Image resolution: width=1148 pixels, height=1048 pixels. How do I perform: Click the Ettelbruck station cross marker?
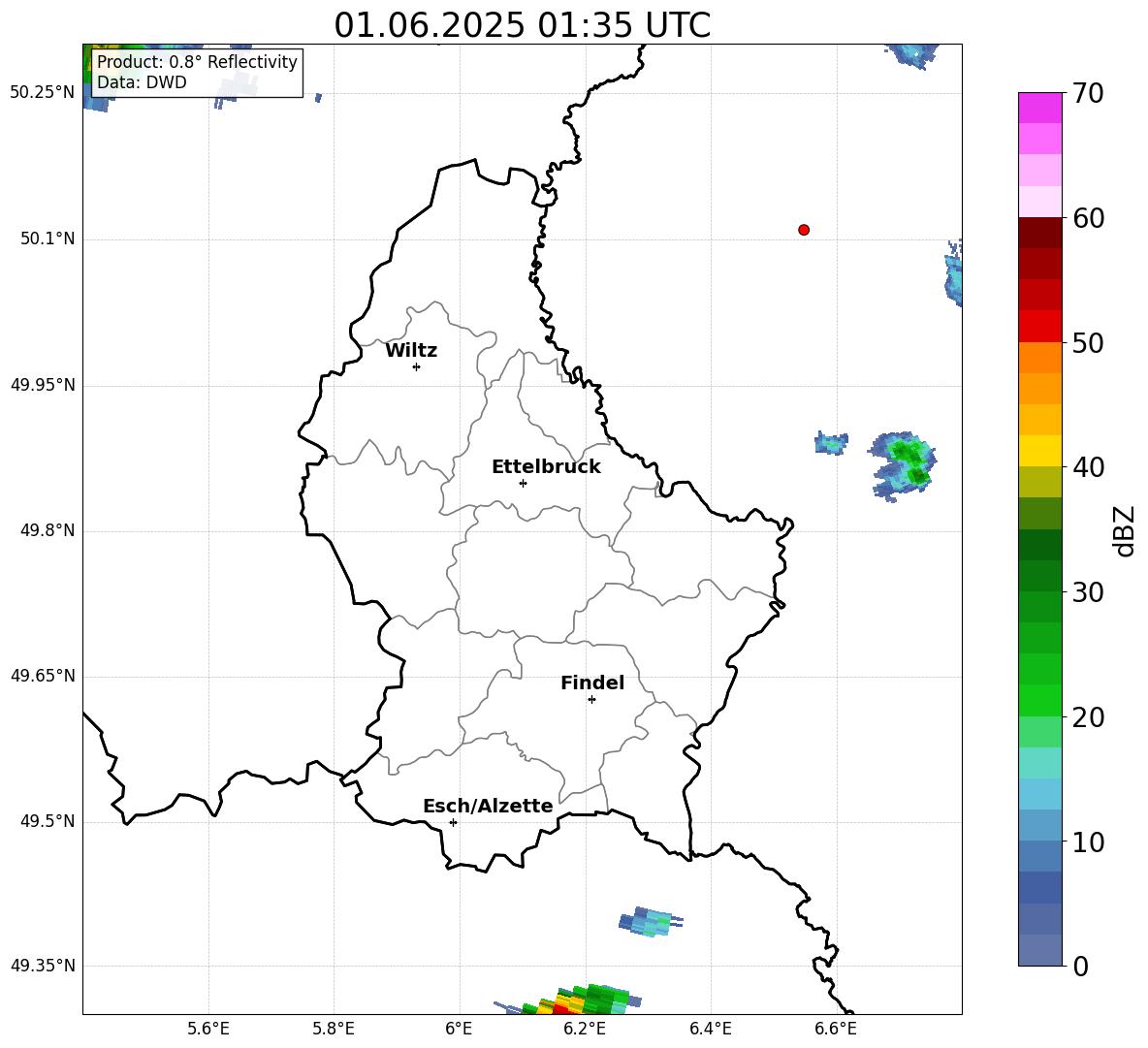523,483
